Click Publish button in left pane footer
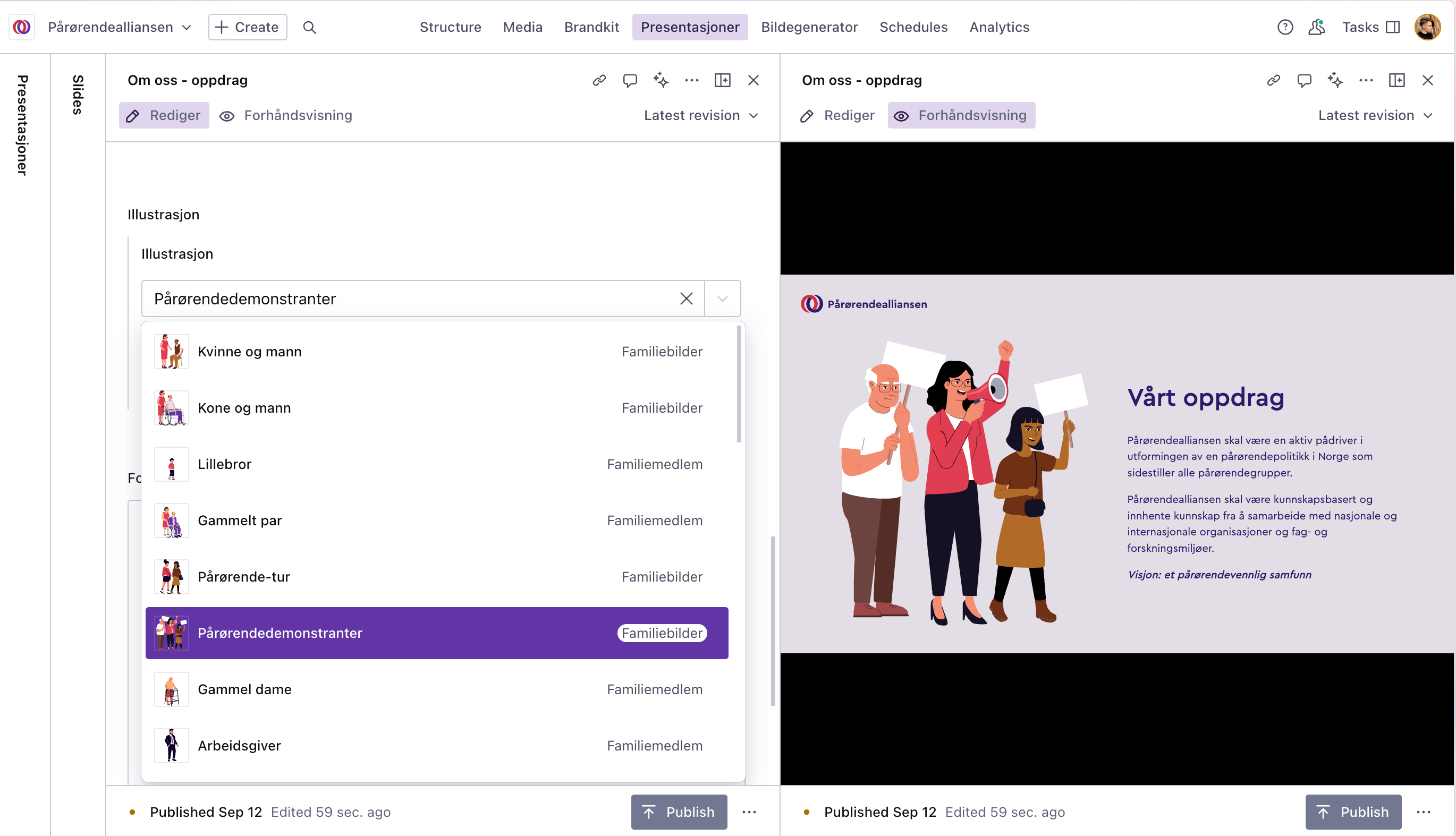This screenshot has width=1456, height=836. 679,812
